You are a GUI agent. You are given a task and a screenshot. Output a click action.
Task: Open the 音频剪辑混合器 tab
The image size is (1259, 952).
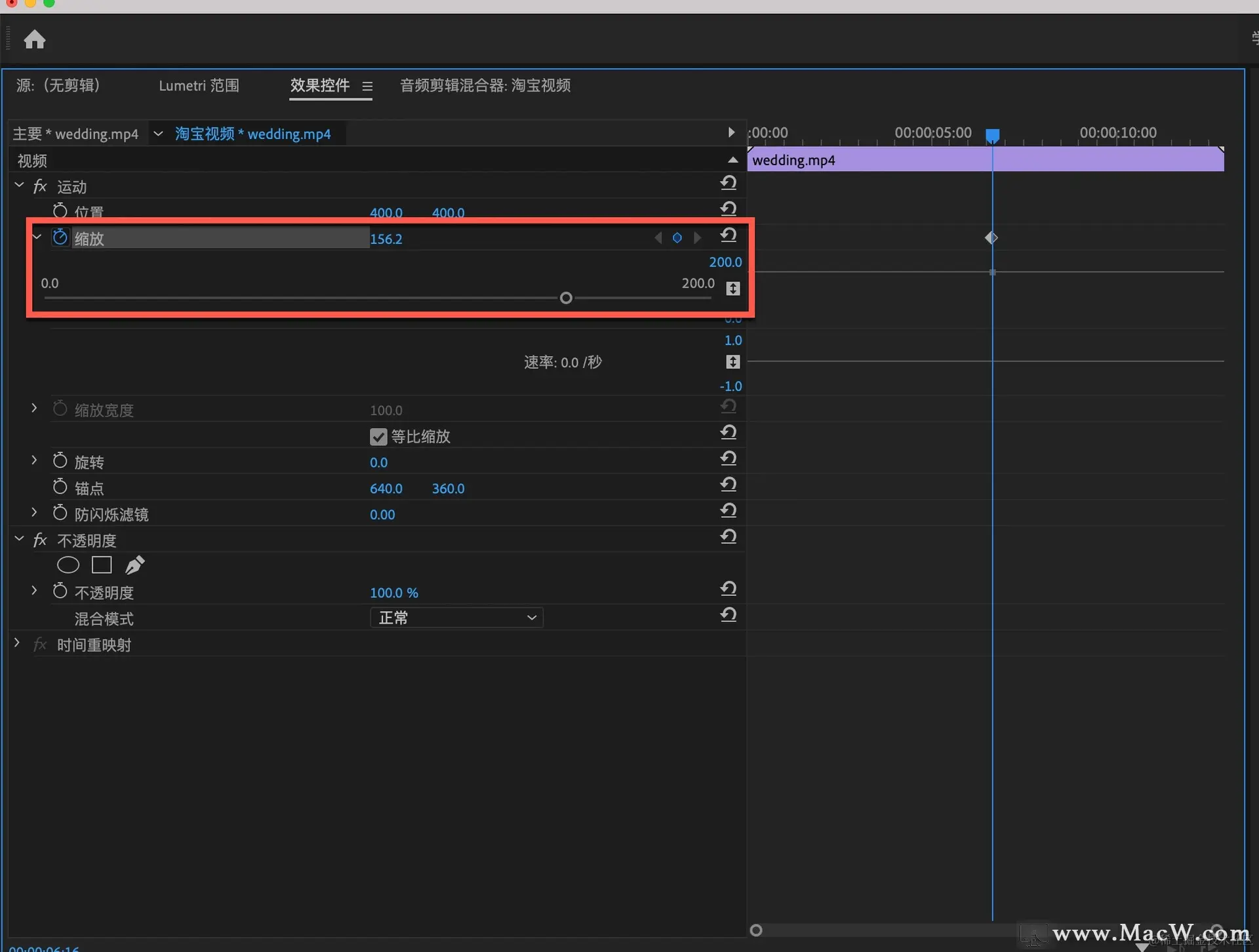pyautogui.click(x=485, y=86)
